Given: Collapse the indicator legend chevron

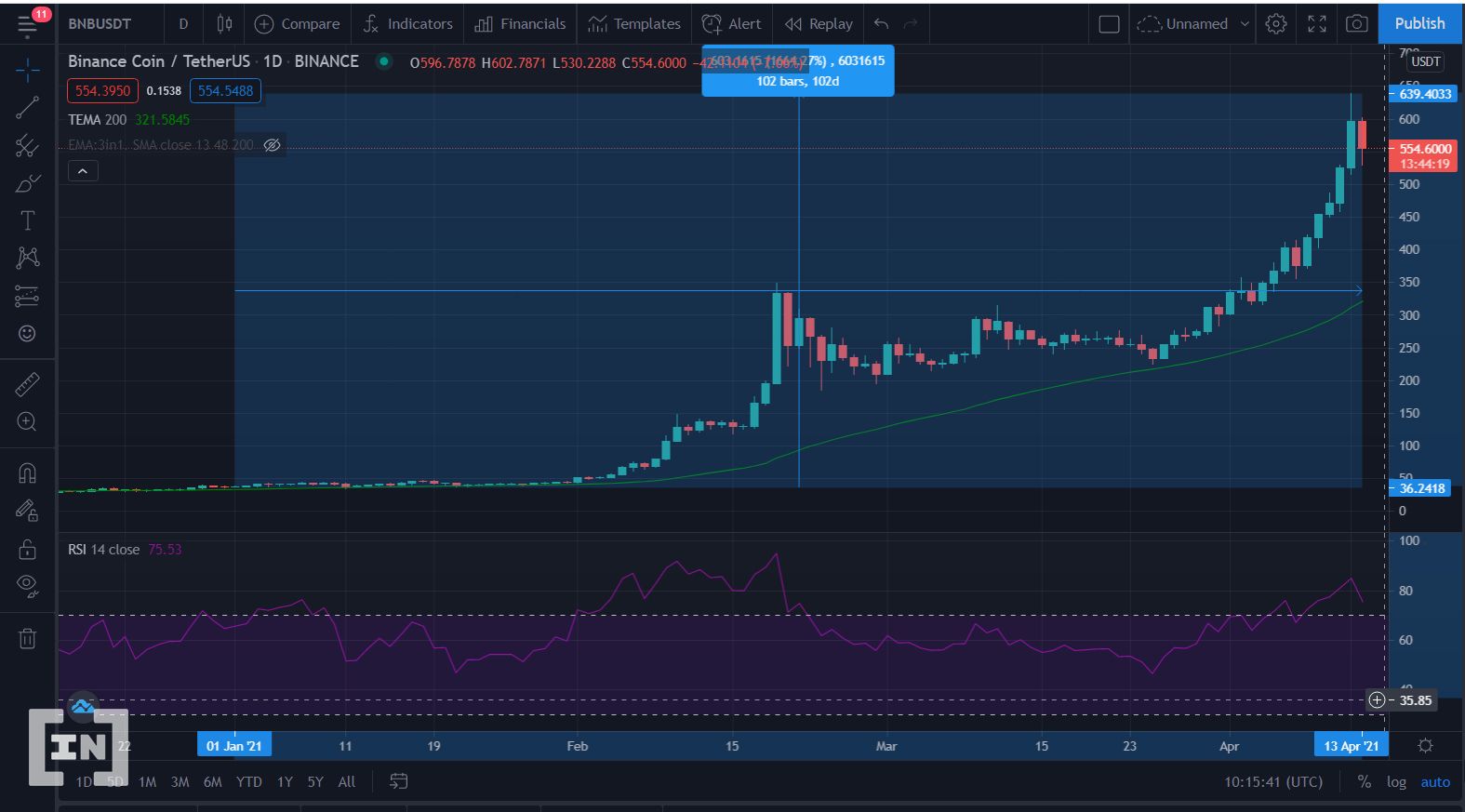Looking at the screenshot, I should pos(83,171).
